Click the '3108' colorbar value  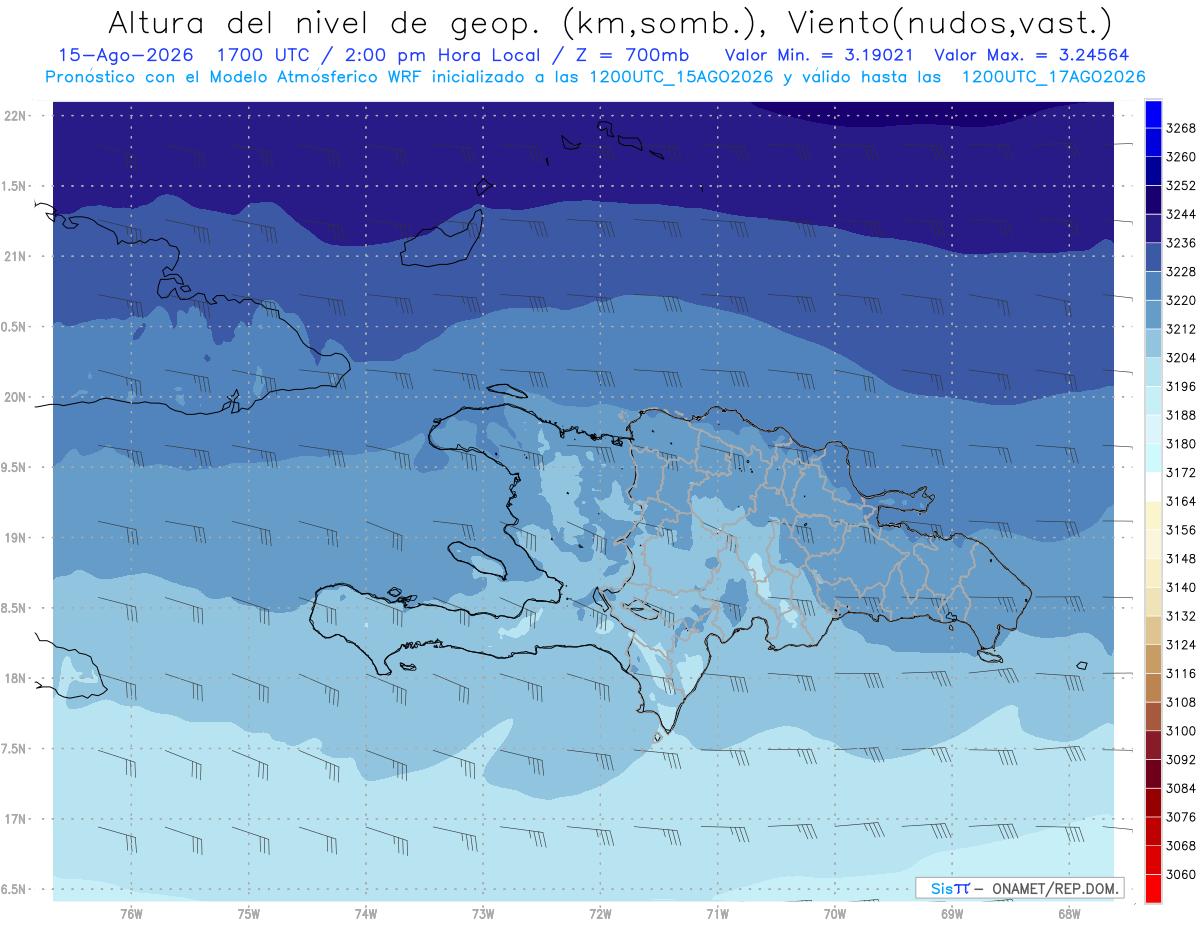click(1181, 702)
